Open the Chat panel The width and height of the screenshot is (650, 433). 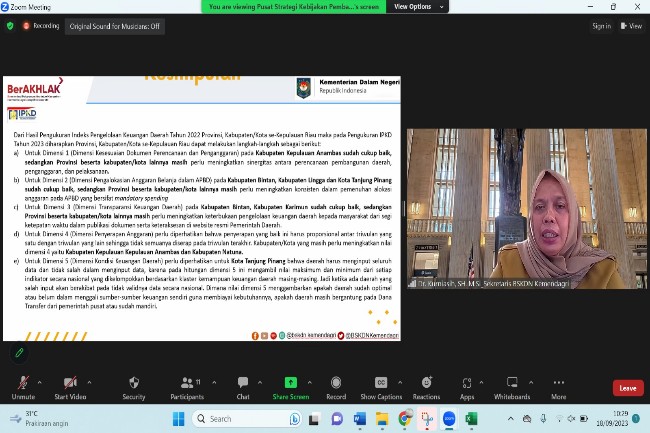(243, 384)
